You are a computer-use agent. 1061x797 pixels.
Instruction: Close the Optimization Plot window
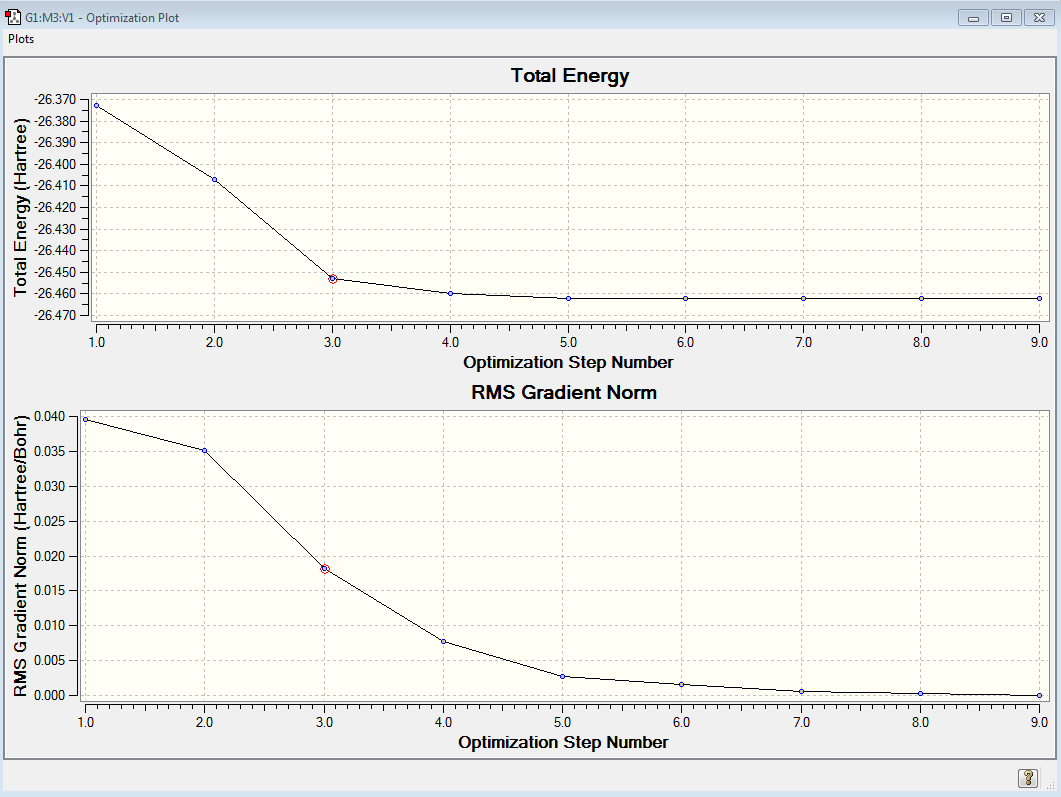pyautogui.click(x=1039, y=18)
